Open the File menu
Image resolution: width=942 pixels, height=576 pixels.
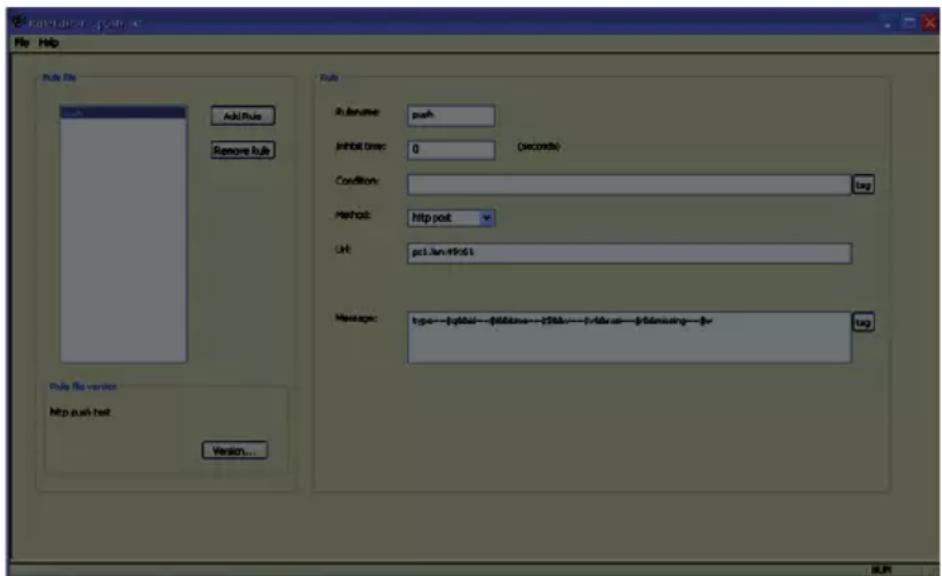22,43
